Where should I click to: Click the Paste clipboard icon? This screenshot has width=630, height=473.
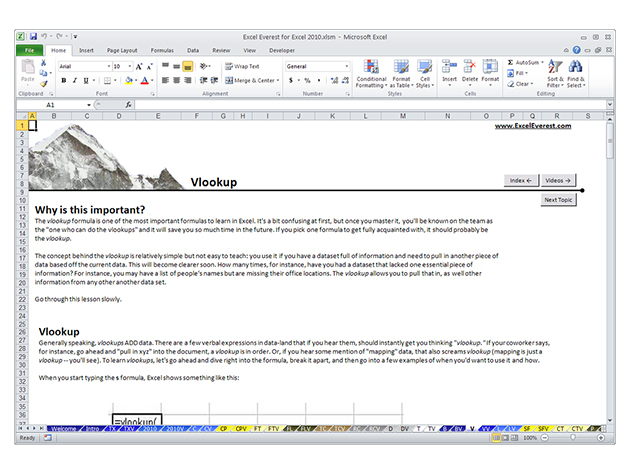[x=28, y=67]
